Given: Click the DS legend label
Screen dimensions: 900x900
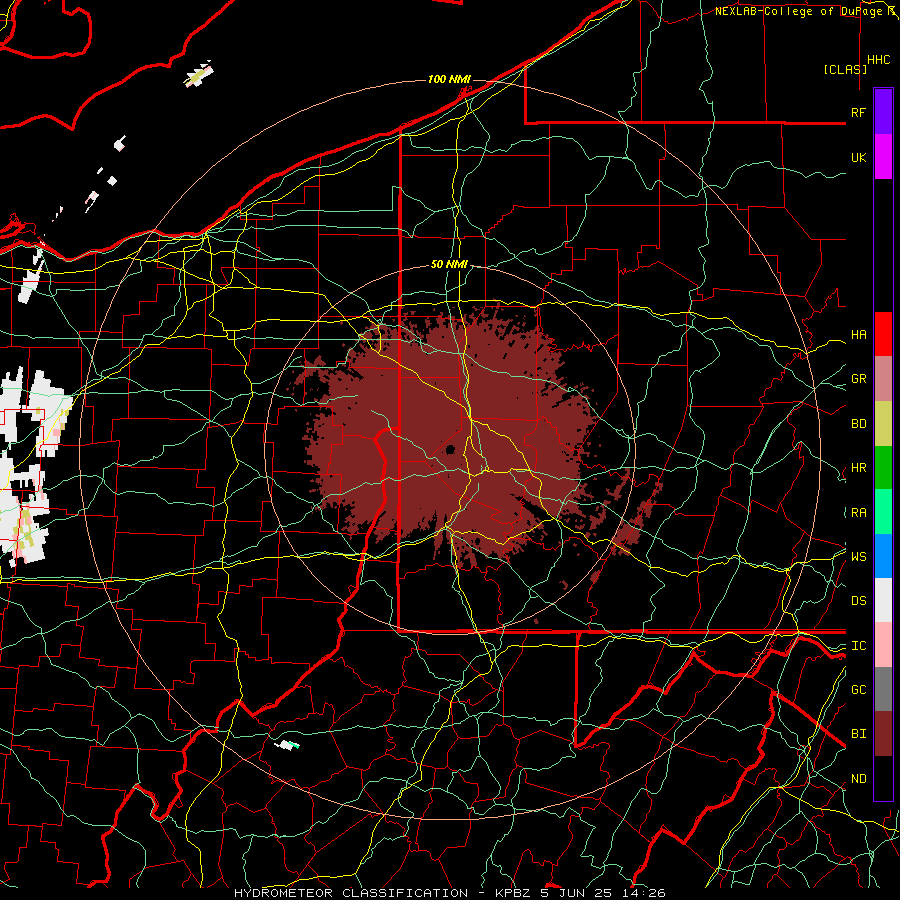Looking at the screenshot, I should (858, 601).
